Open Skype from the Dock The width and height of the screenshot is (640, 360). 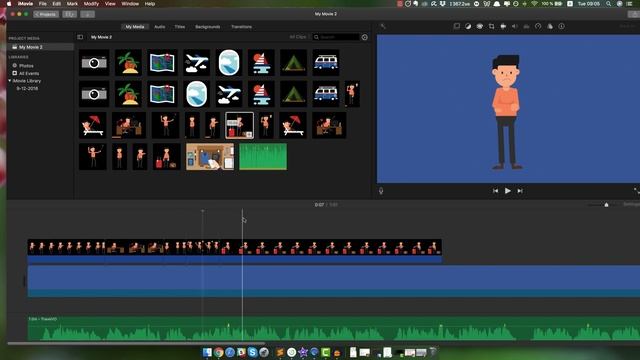pos(253,352)
